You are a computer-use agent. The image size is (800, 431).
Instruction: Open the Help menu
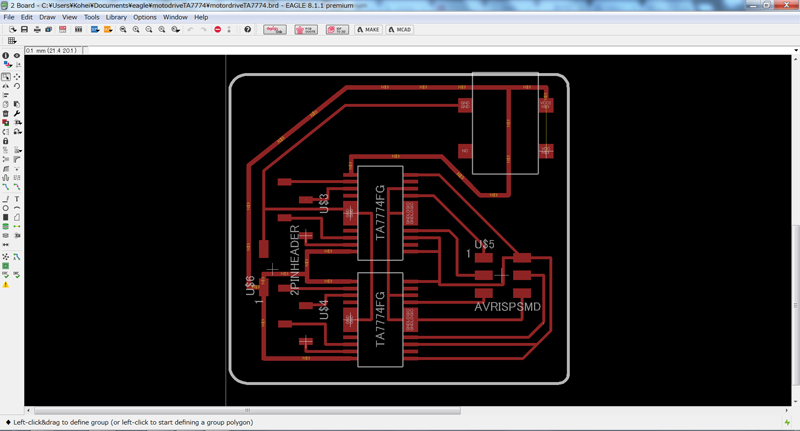coord(201,17)
